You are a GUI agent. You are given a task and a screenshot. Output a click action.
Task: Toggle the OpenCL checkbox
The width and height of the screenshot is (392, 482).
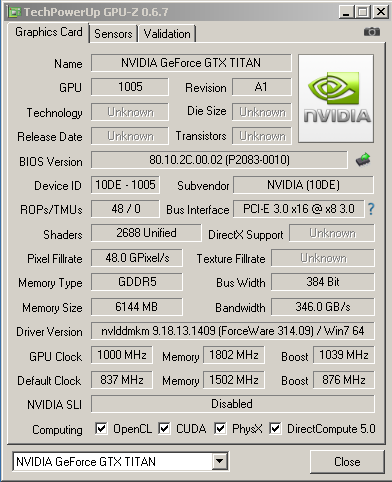pyautogui.click(x=101, y=428)
